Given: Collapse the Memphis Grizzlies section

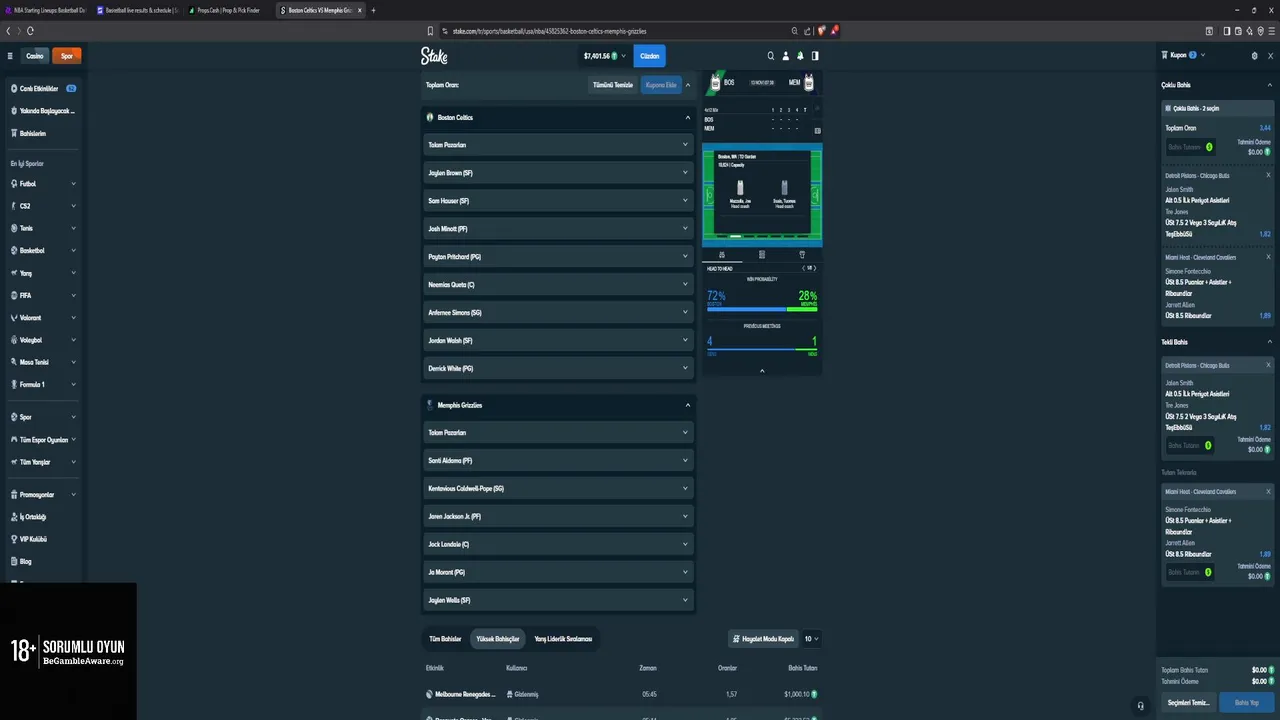Looking at the screenshot, I should pos(688,405).
